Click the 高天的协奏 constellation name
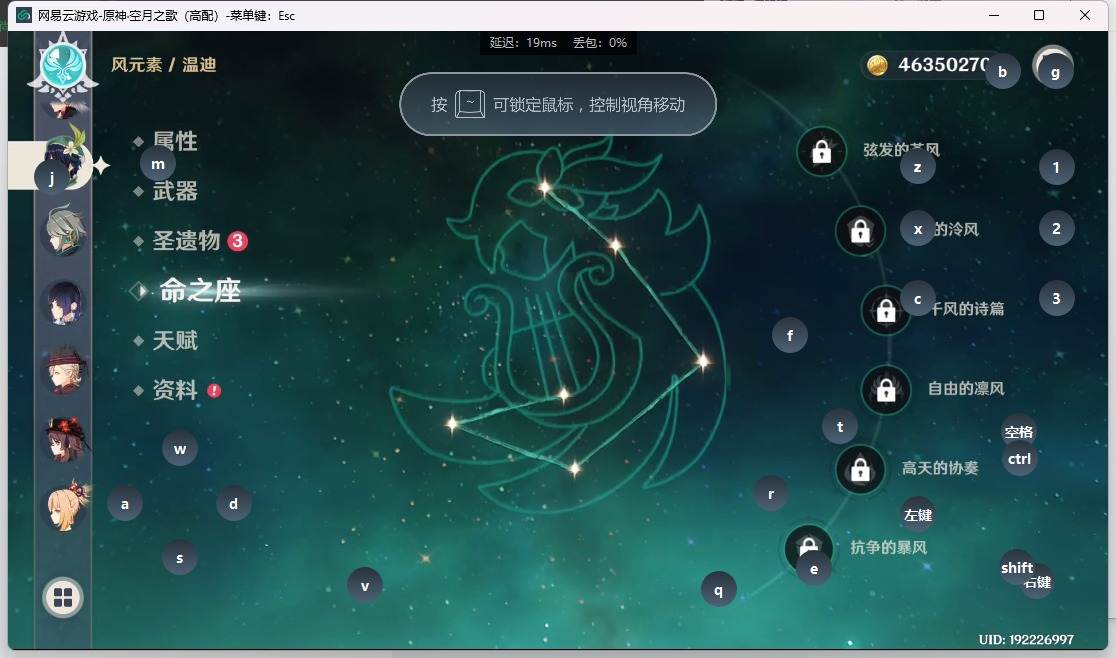 point(939,468)
